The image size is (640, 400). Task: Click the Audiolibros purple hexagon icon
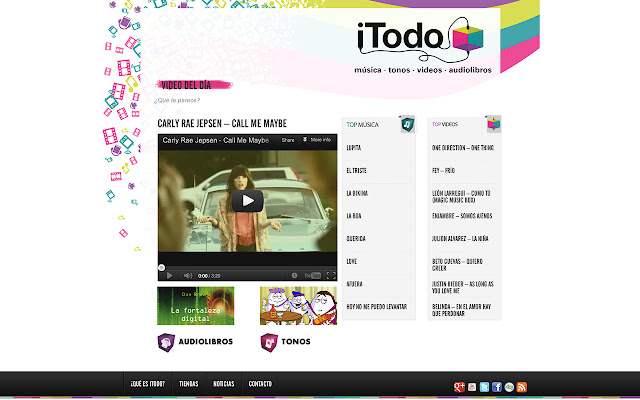pos(166,342)
